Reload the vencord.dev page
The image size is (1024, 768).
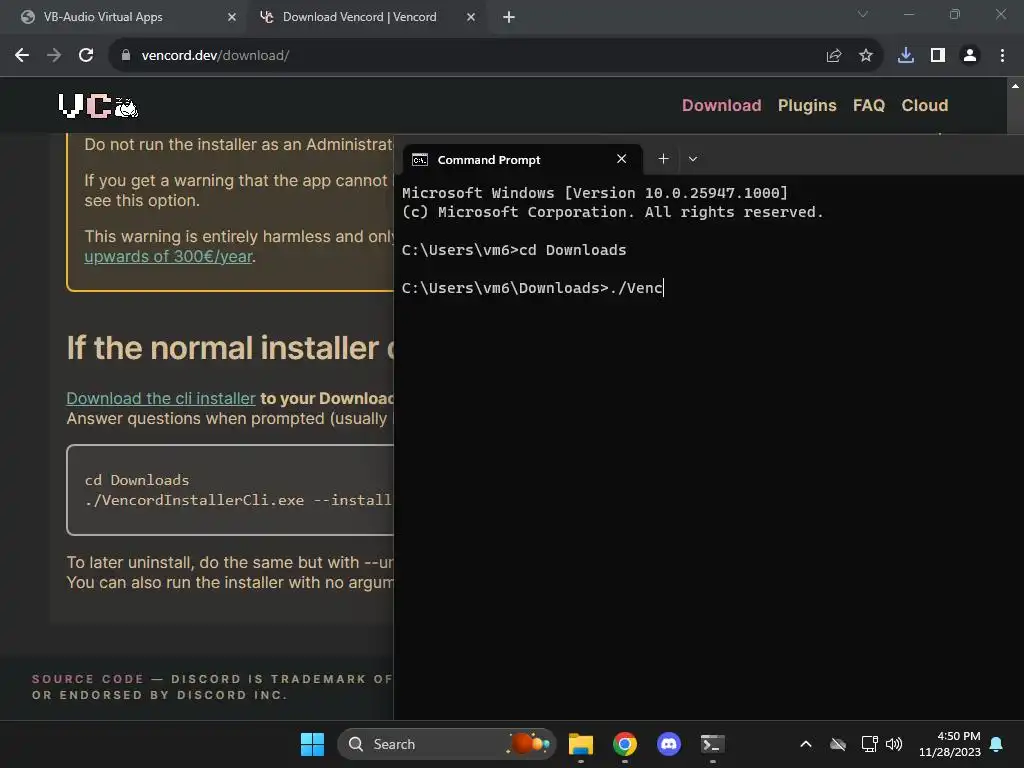[86, 56]
